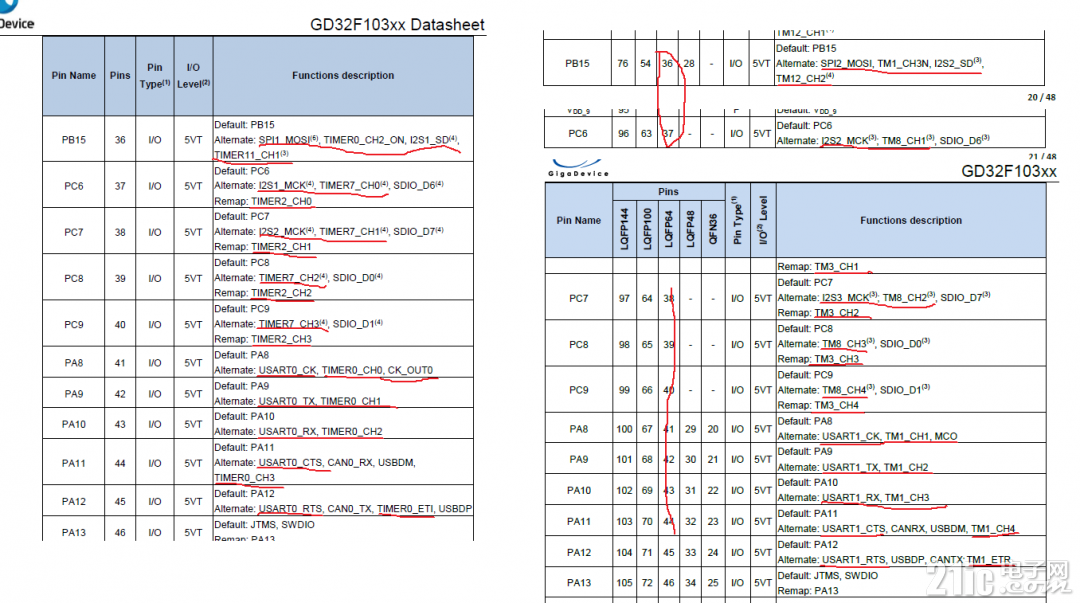Select the "Remap: TM3_CH4" line
This screenshot has width=1080, height=603.
[818, 405]
